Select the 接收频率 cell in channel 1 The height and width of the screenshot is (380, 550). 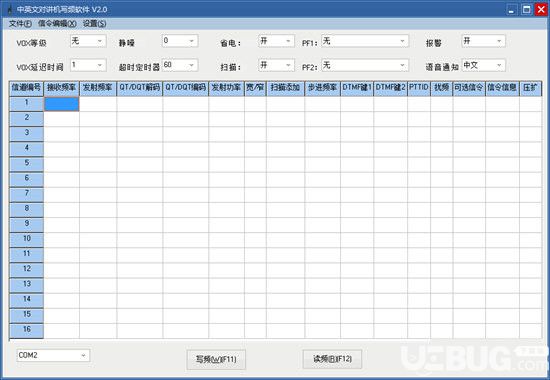pos(61,104)
